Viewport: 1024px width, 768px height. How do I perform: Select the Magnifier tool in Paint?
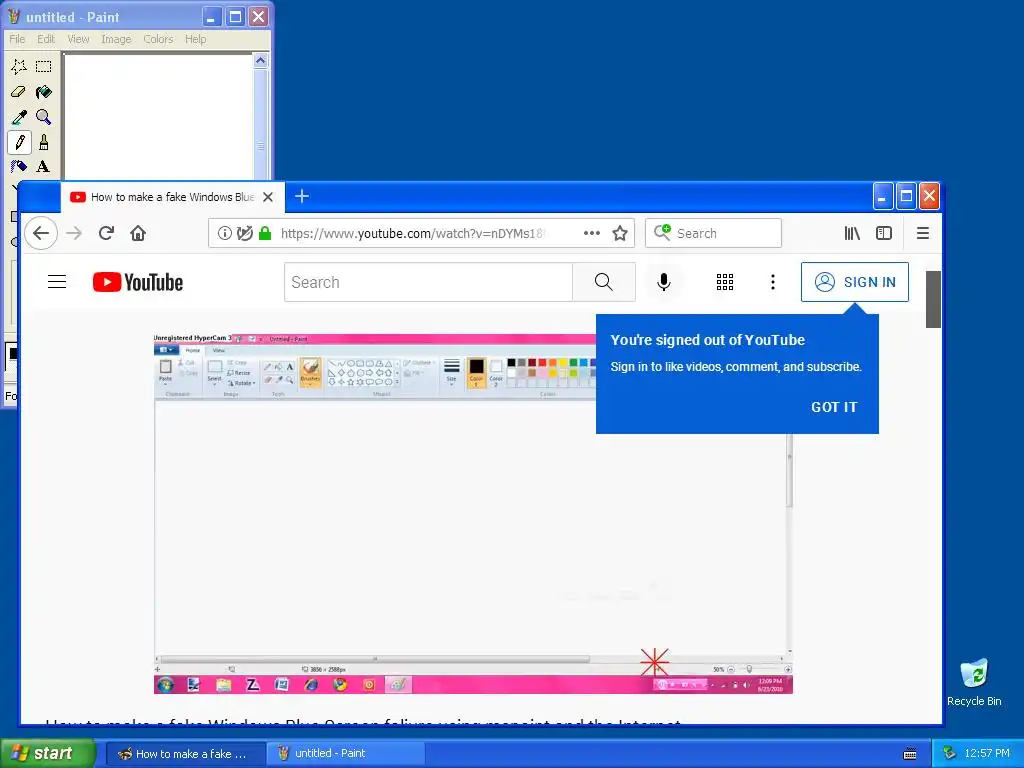point(44,117)
